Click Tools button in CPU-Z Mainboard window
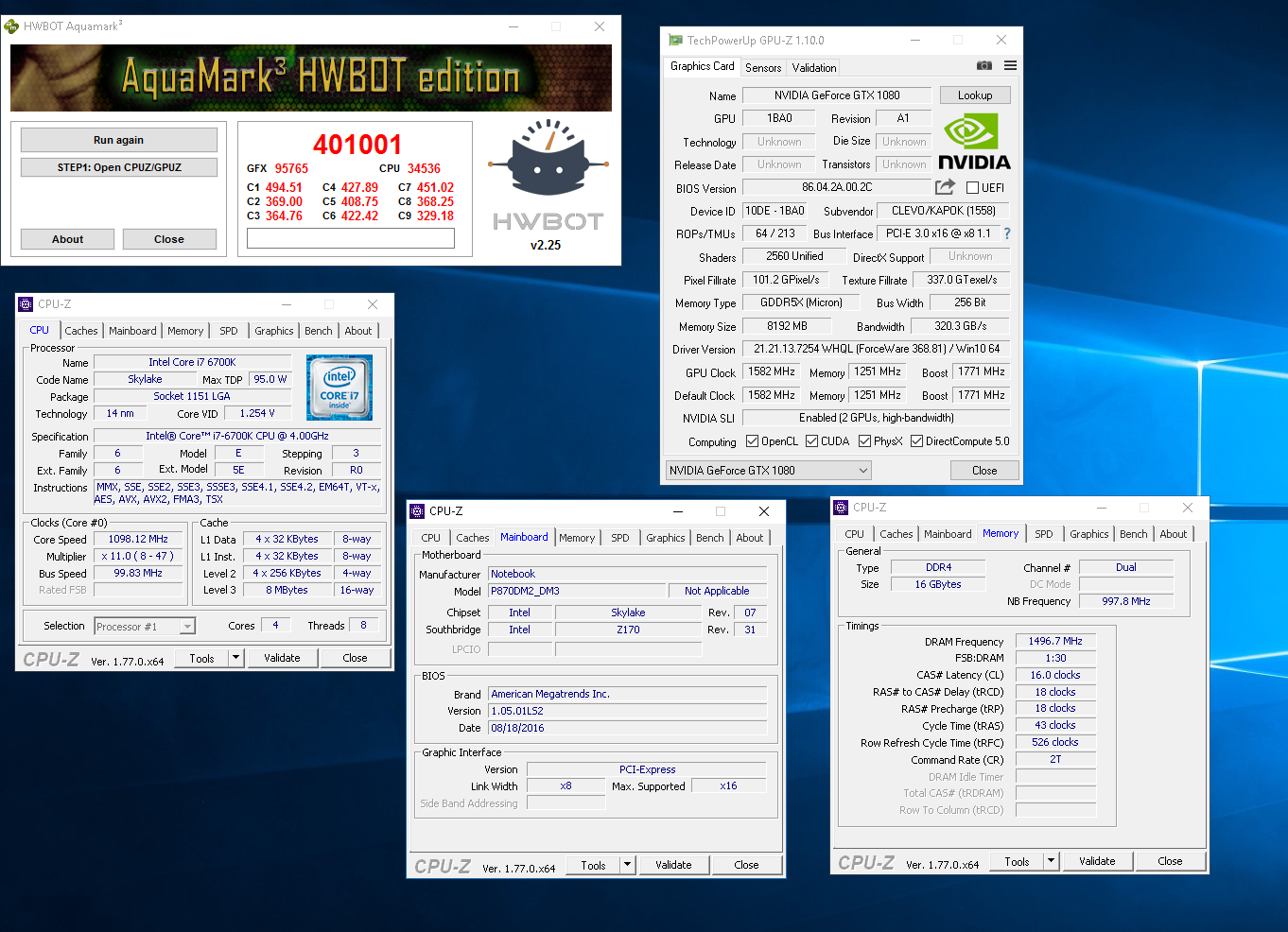1288x932 pixels. (x=593, y=865)
